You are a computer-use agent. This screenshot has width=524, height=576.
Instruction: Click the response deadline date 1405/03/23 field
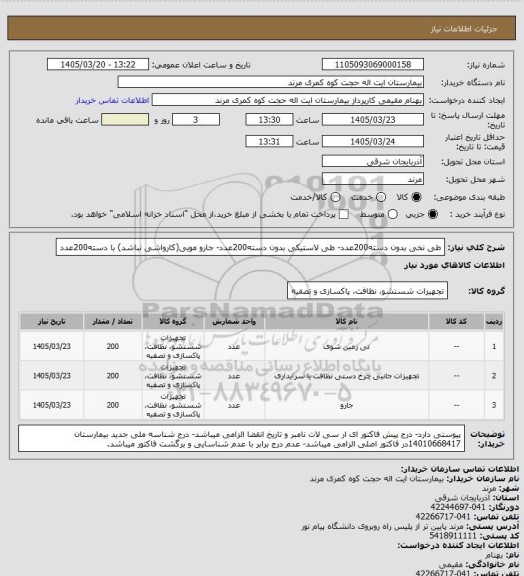pyautogui.click(x=373, y=120)
